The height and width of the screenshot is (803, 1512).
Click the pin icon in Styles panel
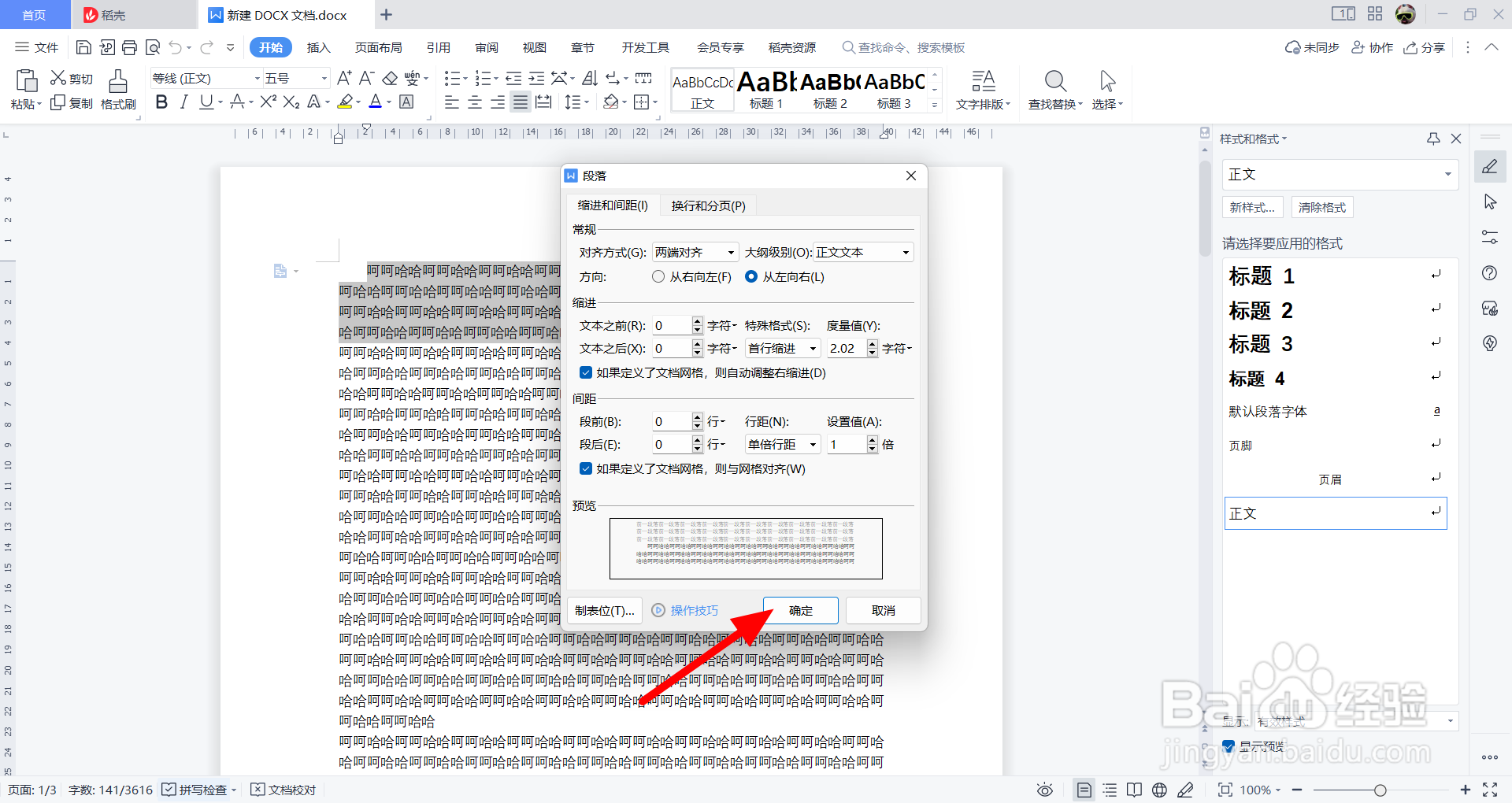pyautogui.click(x=1433, y=139)
